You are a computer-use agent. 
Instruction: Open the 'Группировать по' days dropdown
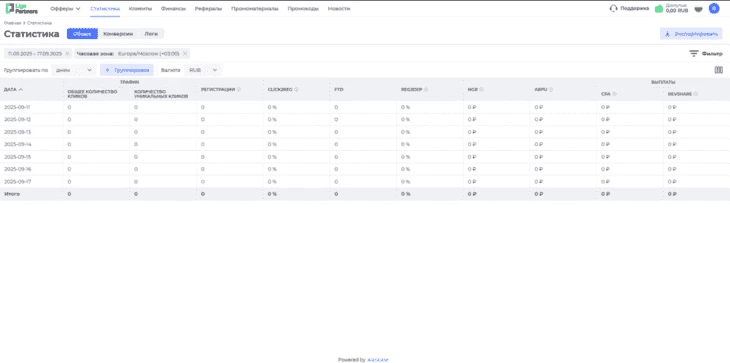74,70
